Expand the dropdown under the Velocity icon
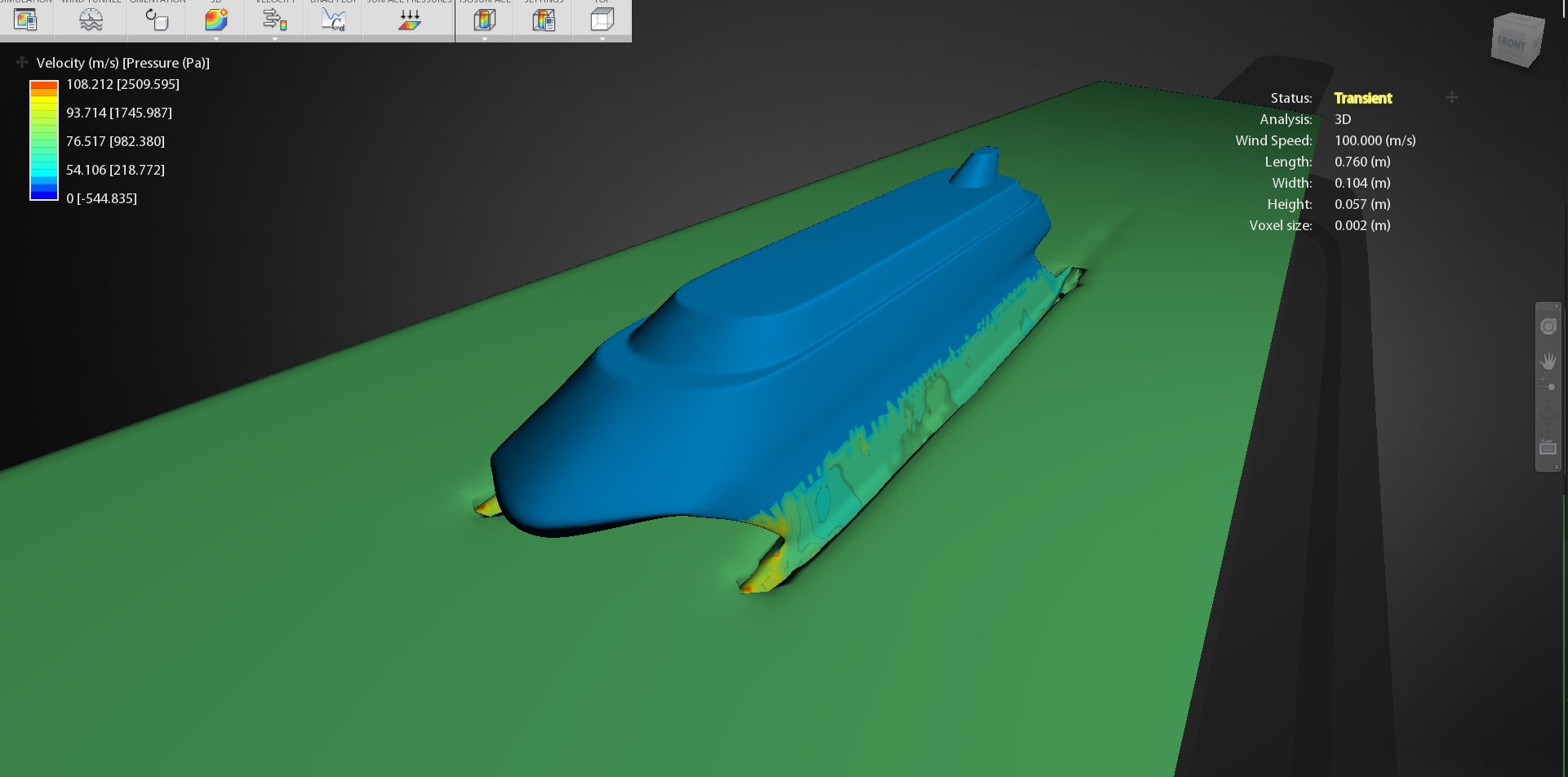This screenshot has width=1568, height=777. point(275,38)
